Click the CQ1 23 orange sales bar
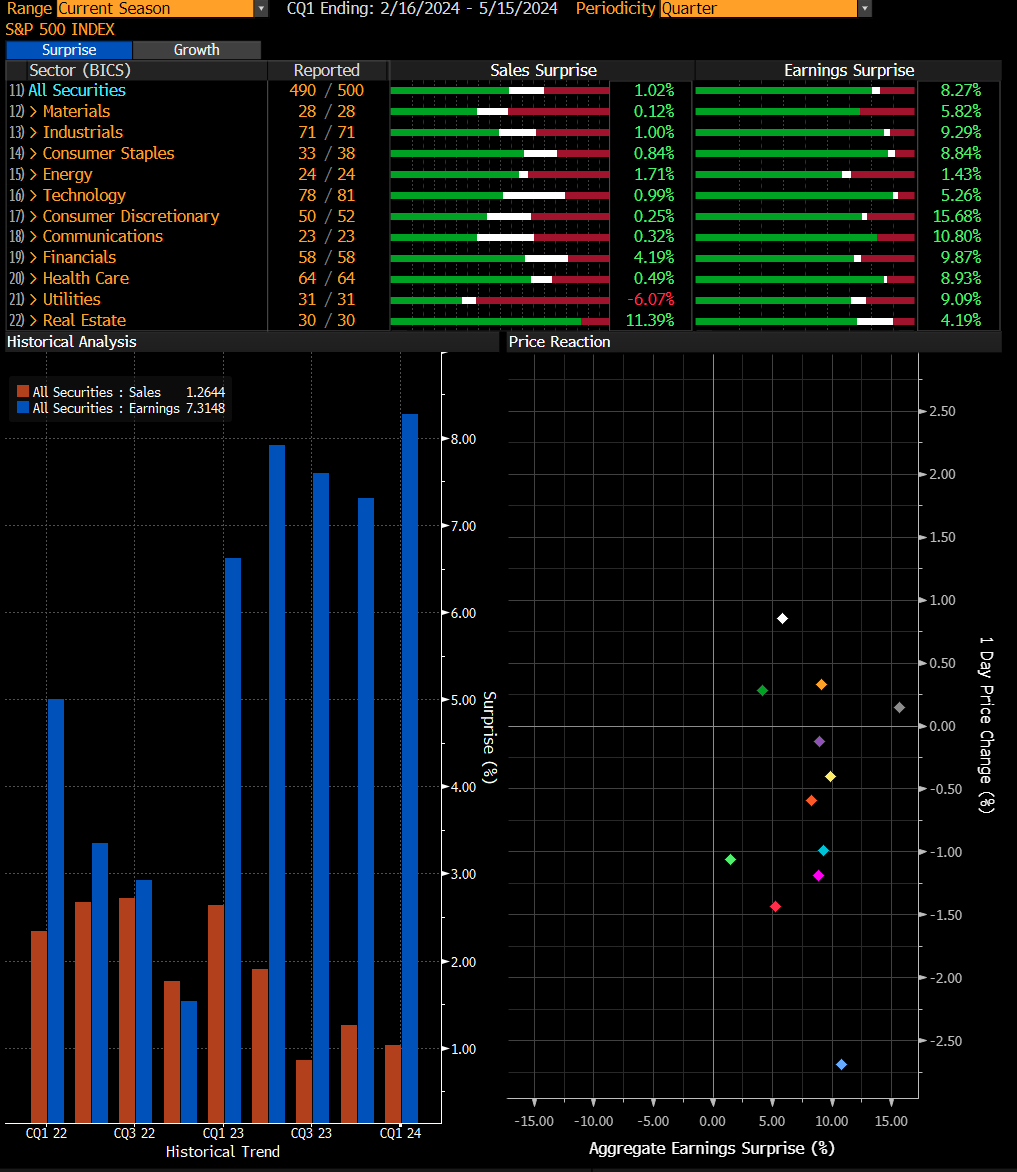Viewport: 1017px width, 1172px height. point(216,1014)
